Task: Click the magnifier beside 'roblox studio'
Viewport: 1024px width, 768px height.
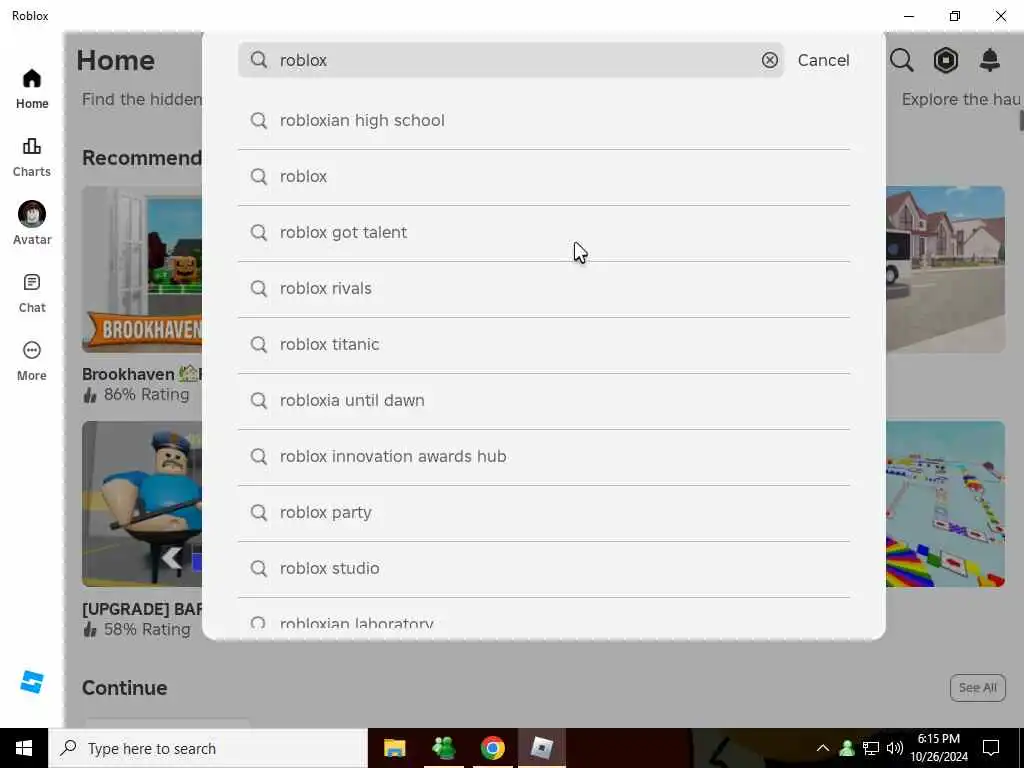Action: tap(259, 569)
